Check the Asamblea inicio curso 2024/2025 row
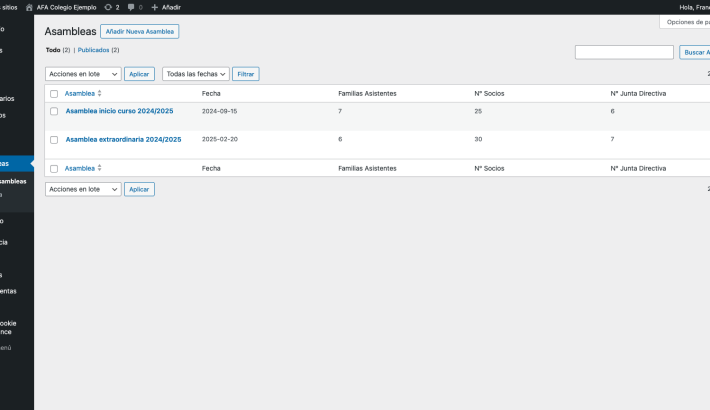Screen dimensions: 710x410 tap(54, 111)
